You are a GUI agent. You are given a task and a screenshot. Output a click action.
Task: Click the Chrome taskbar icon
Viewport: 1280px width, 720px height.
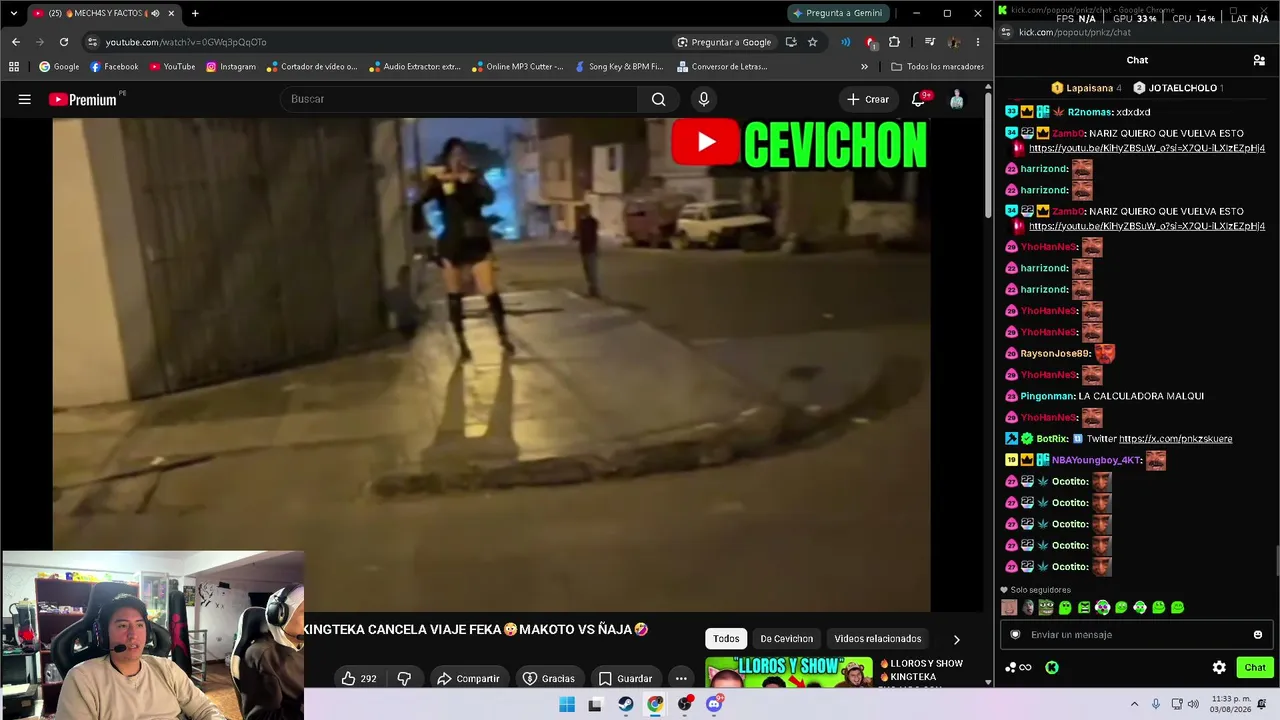pyautogui.click(x=655, y=704)
